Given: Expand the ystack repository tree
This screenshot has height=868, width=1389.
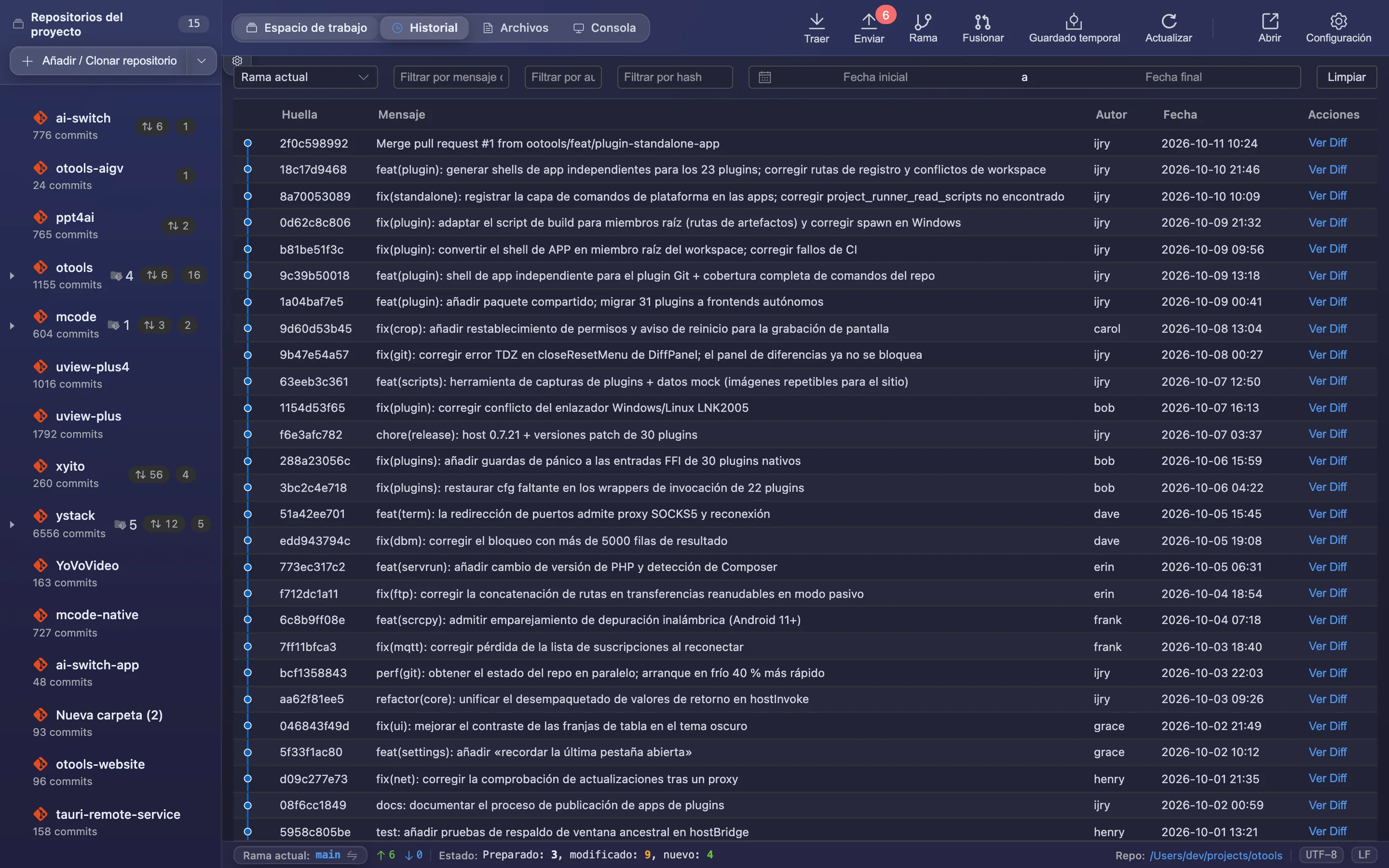Looking at the screenshot, I should tap(12, 524).
